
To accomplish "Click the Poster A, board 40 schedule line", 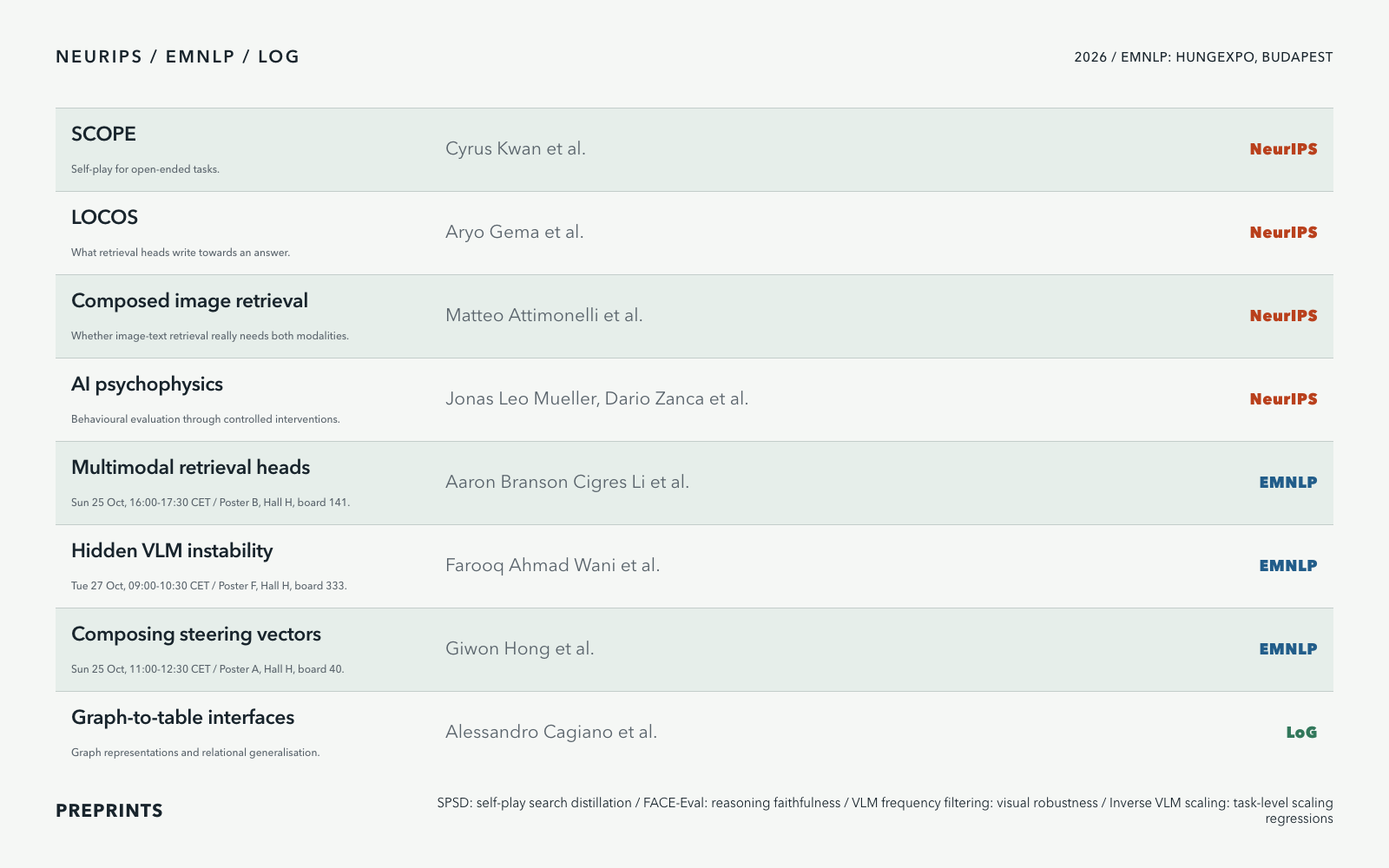I will point(207,669).
